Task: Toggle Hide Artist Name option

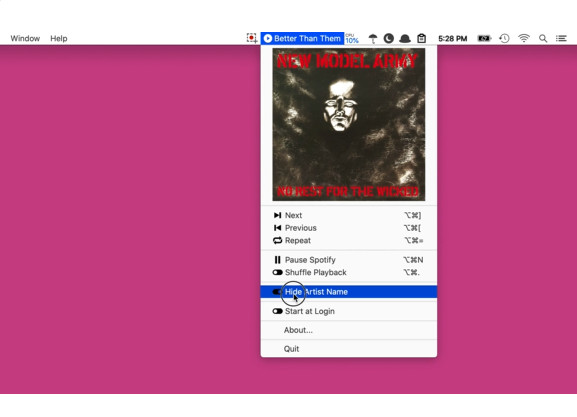Action: (348, 292)
